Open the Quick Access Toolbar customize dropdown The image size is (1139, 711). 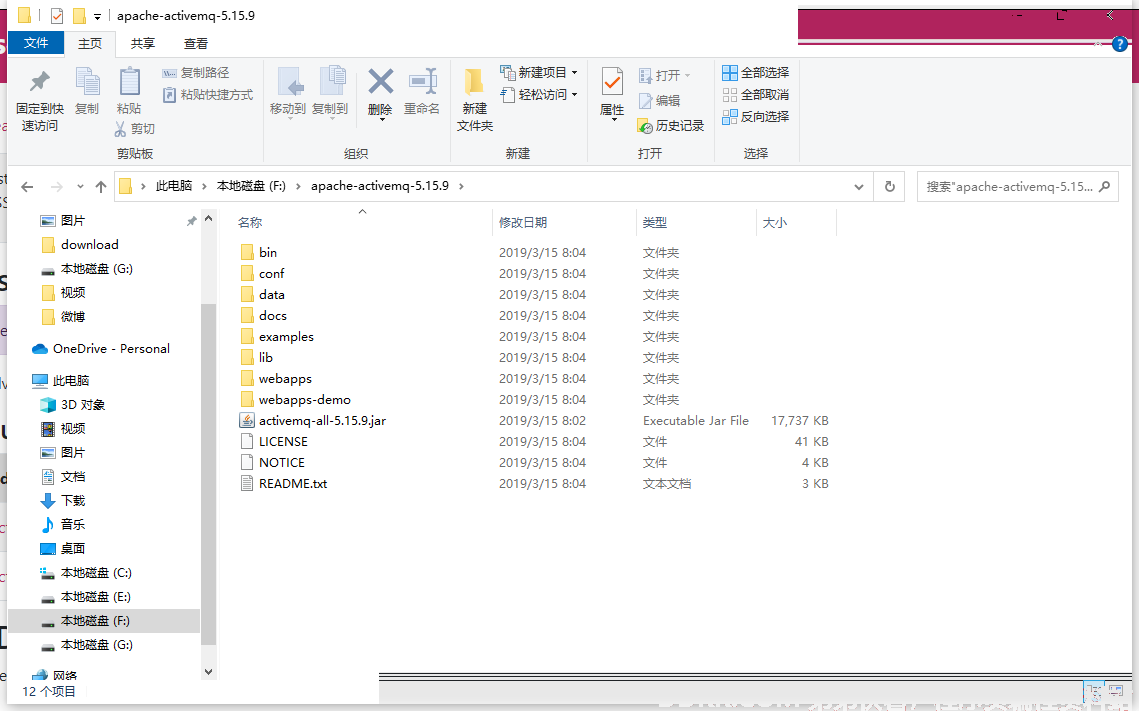tap(97, 16)
